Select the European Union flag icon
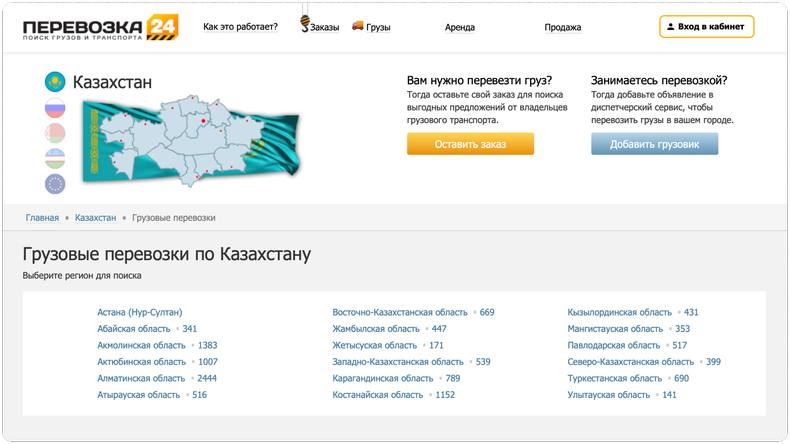The width and height of the screenshot is (790, 444). (55, 183)
